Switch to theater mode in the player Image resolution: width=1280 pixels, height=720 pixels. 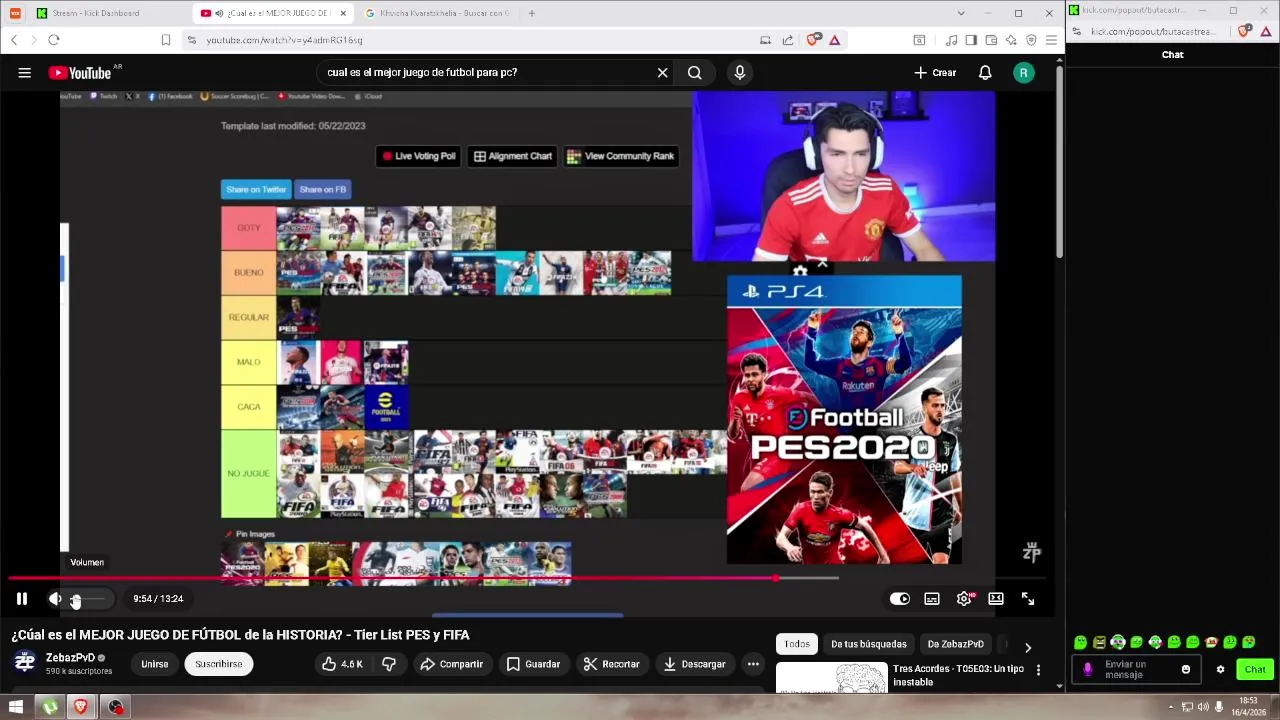click(996, 599)
